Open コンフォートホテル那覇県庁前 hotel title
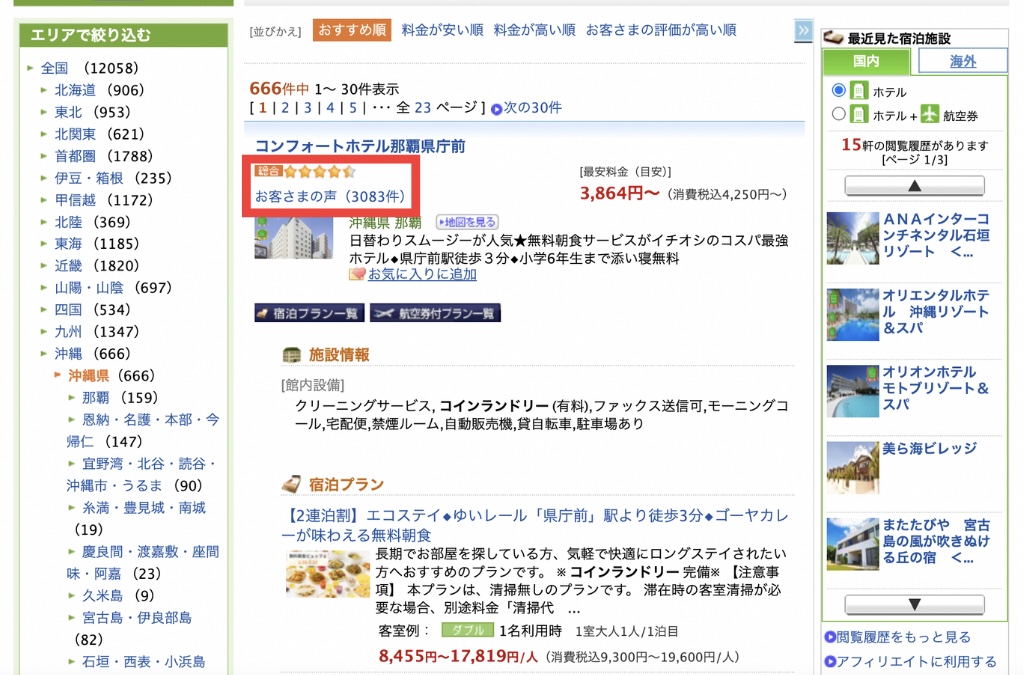The height and width of the screenshot is (675, 1023). [360, 146]
